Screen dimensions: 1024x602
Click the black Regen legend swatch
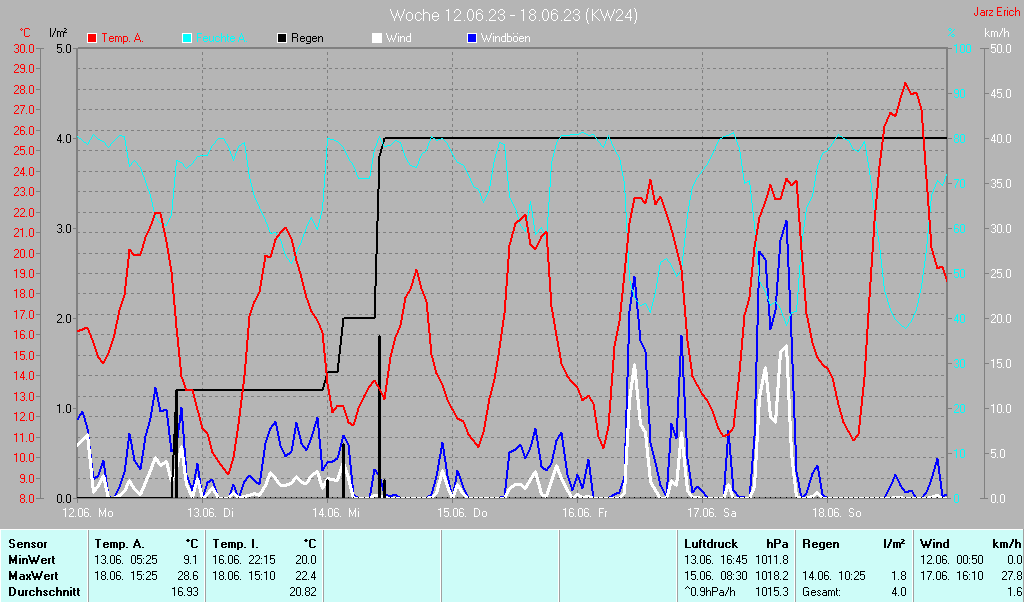(281, 39)
